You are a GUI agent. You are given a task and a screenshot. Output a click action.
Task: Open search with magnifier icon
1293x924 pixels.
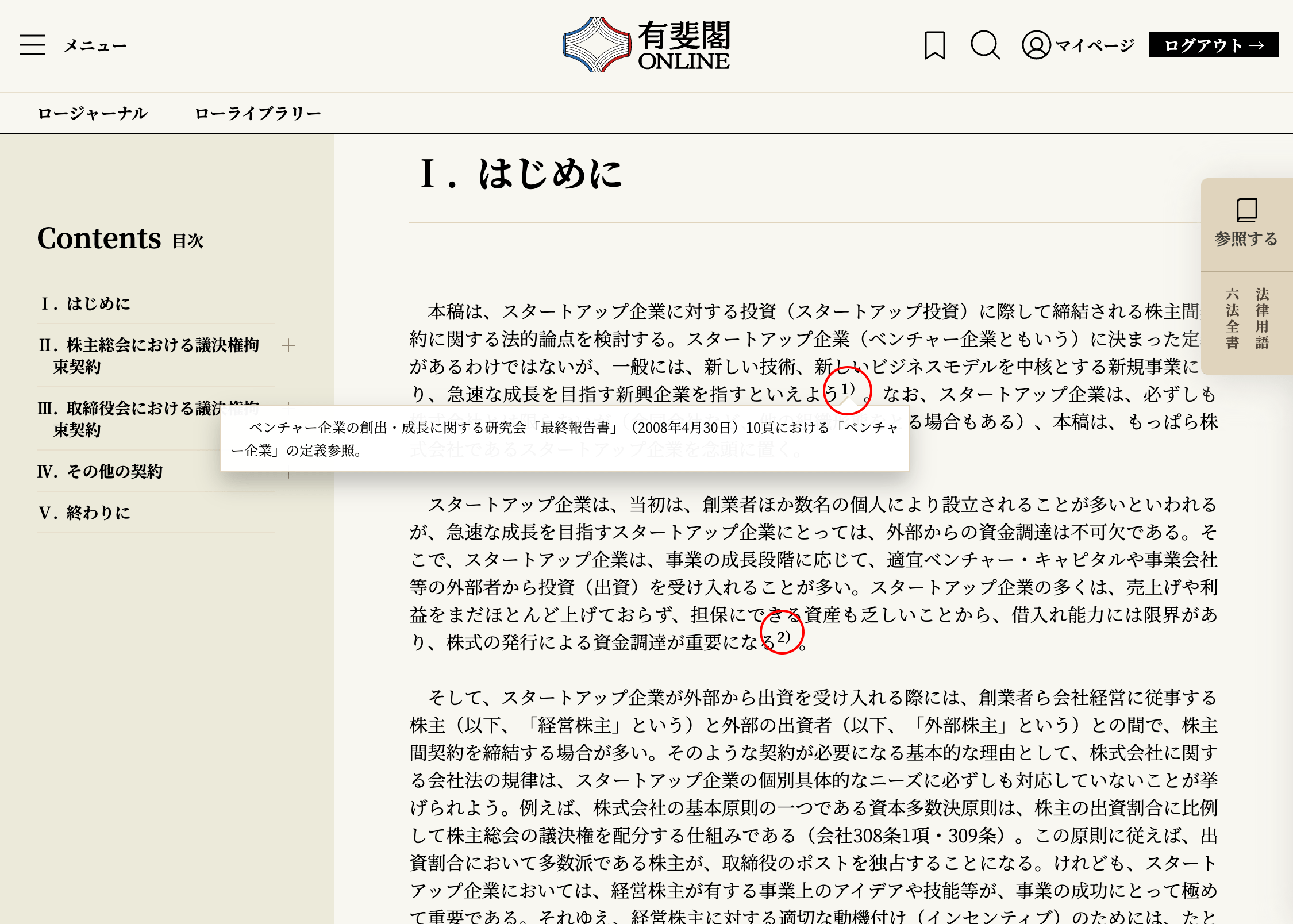(x=985, y=45)
